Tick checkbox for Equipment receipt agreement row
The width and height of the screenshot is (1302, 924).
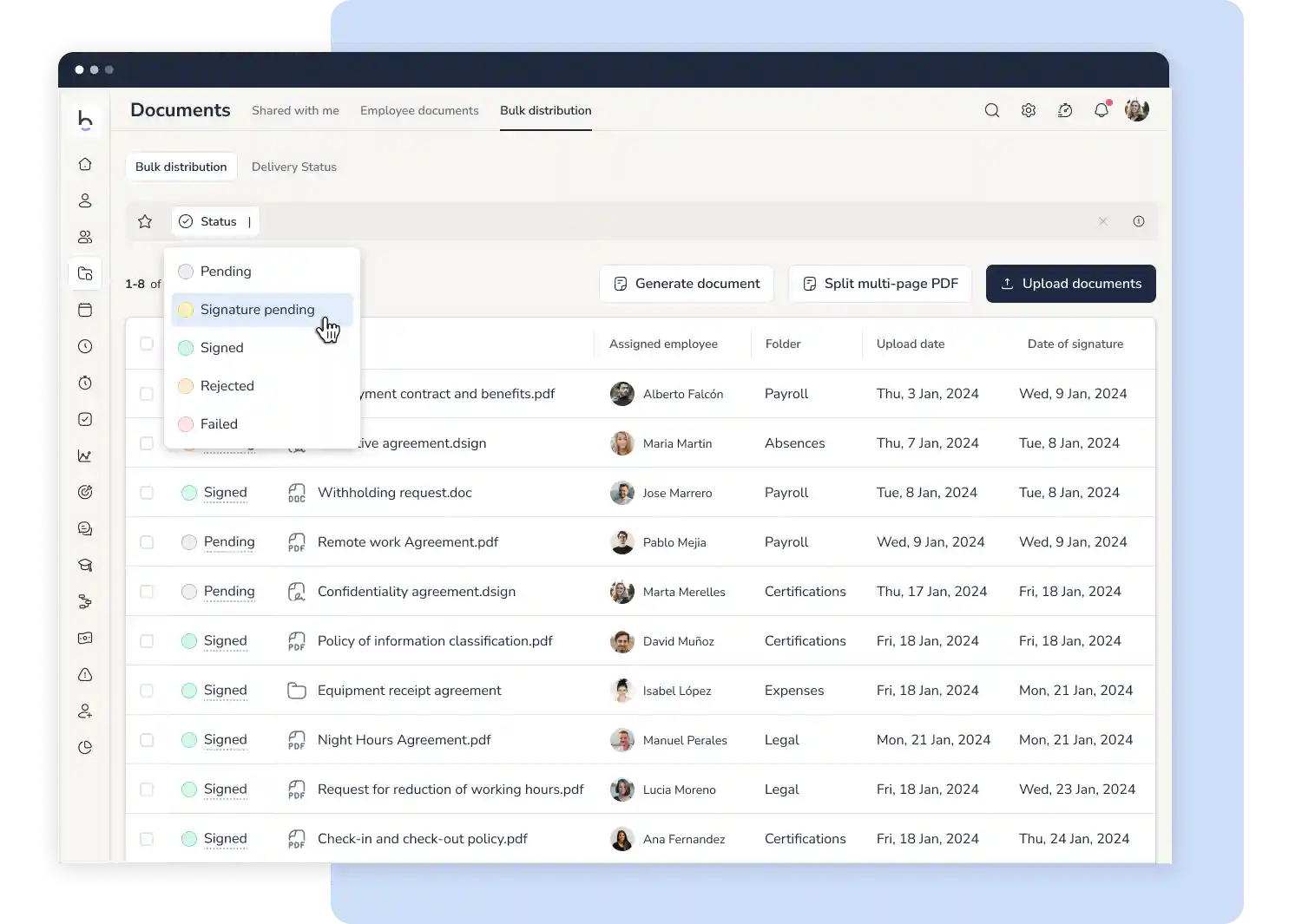[x=147, y=691]
